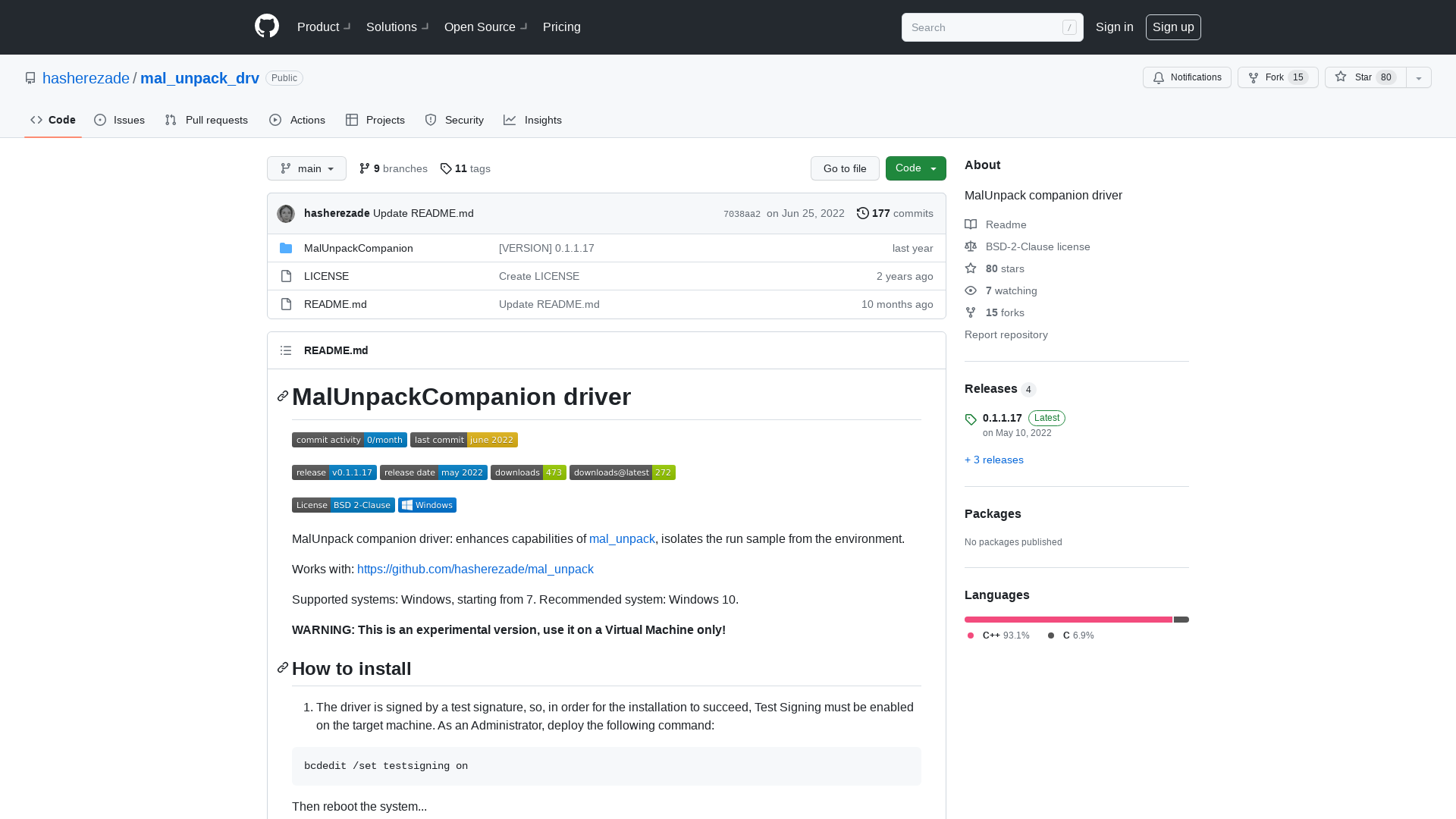Click the repository icon beside hasherezade

30,78
